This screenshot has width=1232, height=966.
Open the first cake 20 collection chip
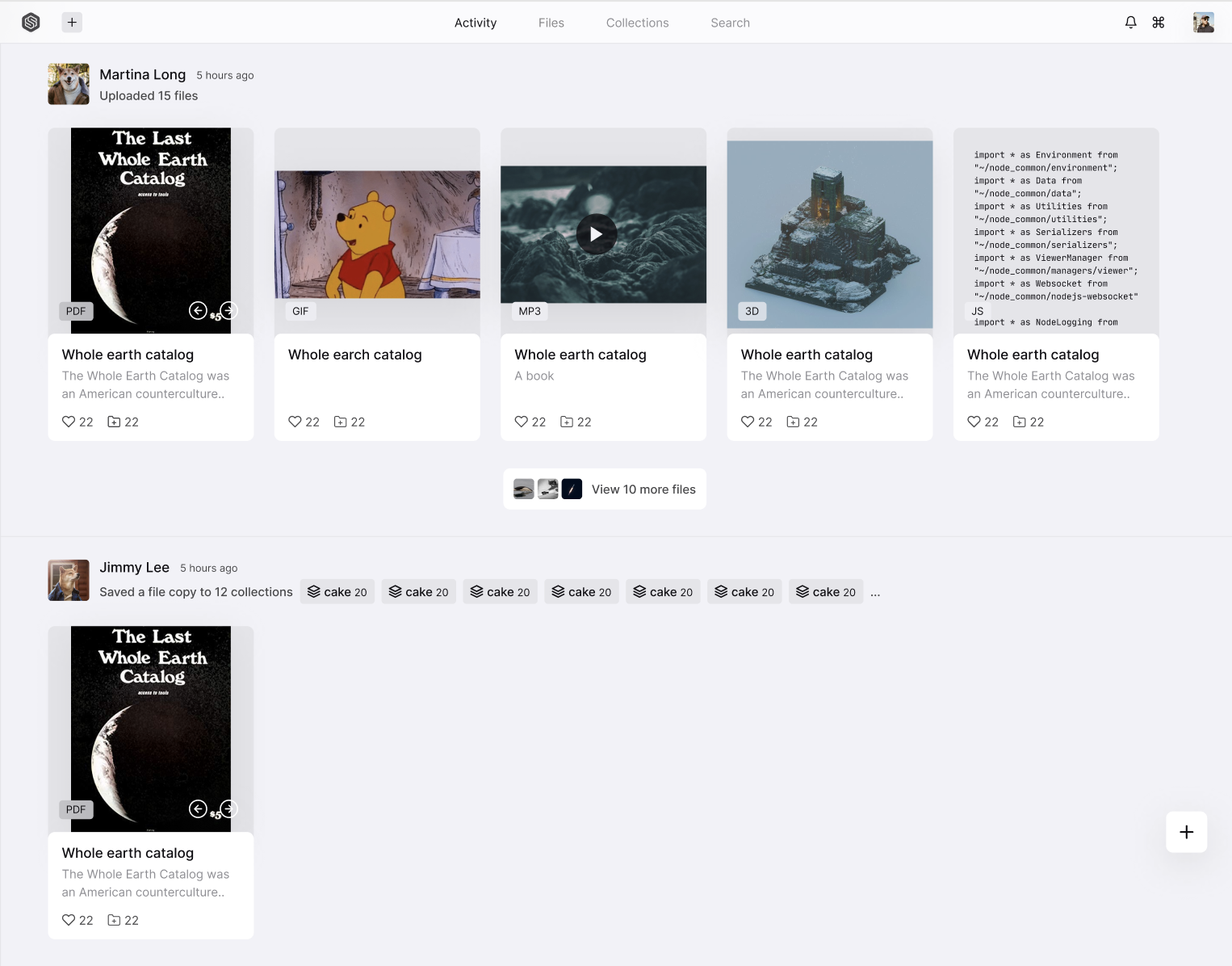point(337,592)
